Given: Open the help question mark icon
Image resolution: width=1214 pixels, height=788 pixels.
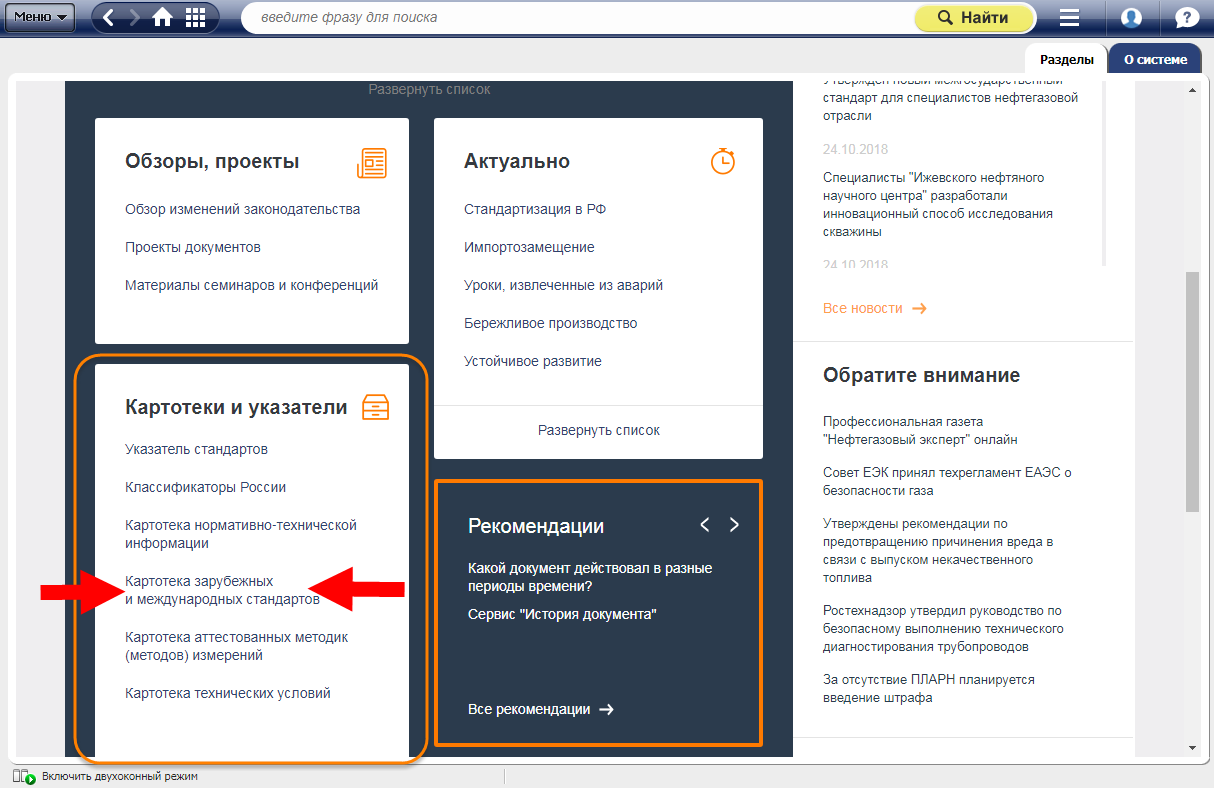Looking at the screenshot, I should pyautogui.click(x=1186, y=18).
